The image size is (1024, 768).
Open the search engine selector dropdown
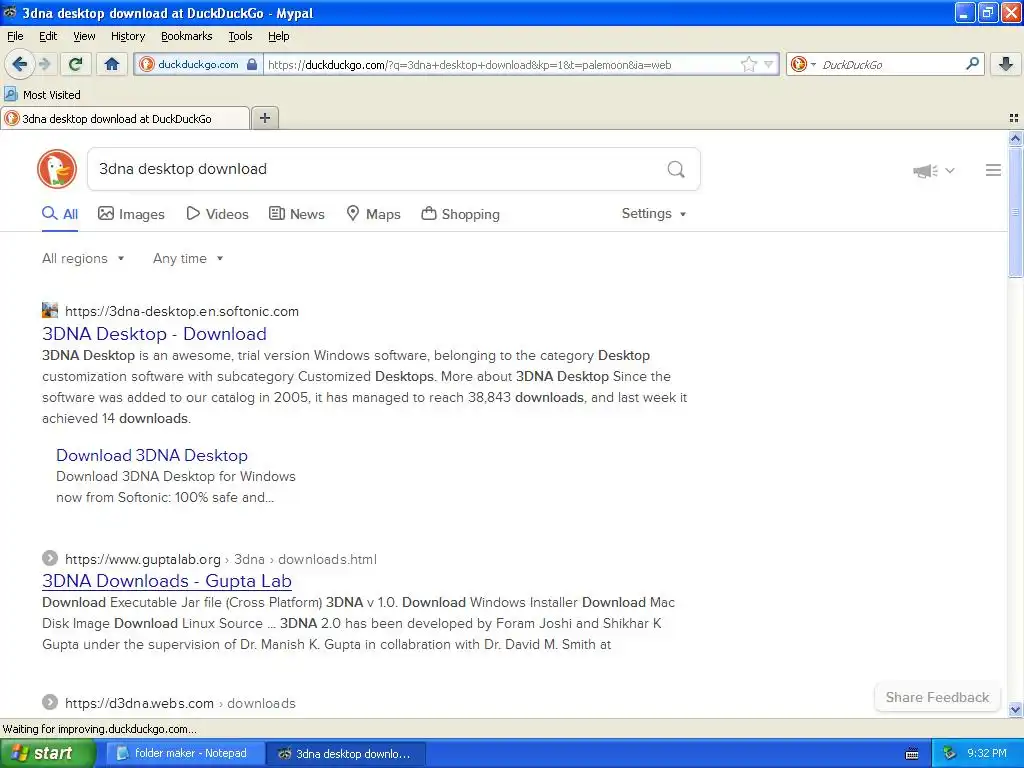pos(803,65)
